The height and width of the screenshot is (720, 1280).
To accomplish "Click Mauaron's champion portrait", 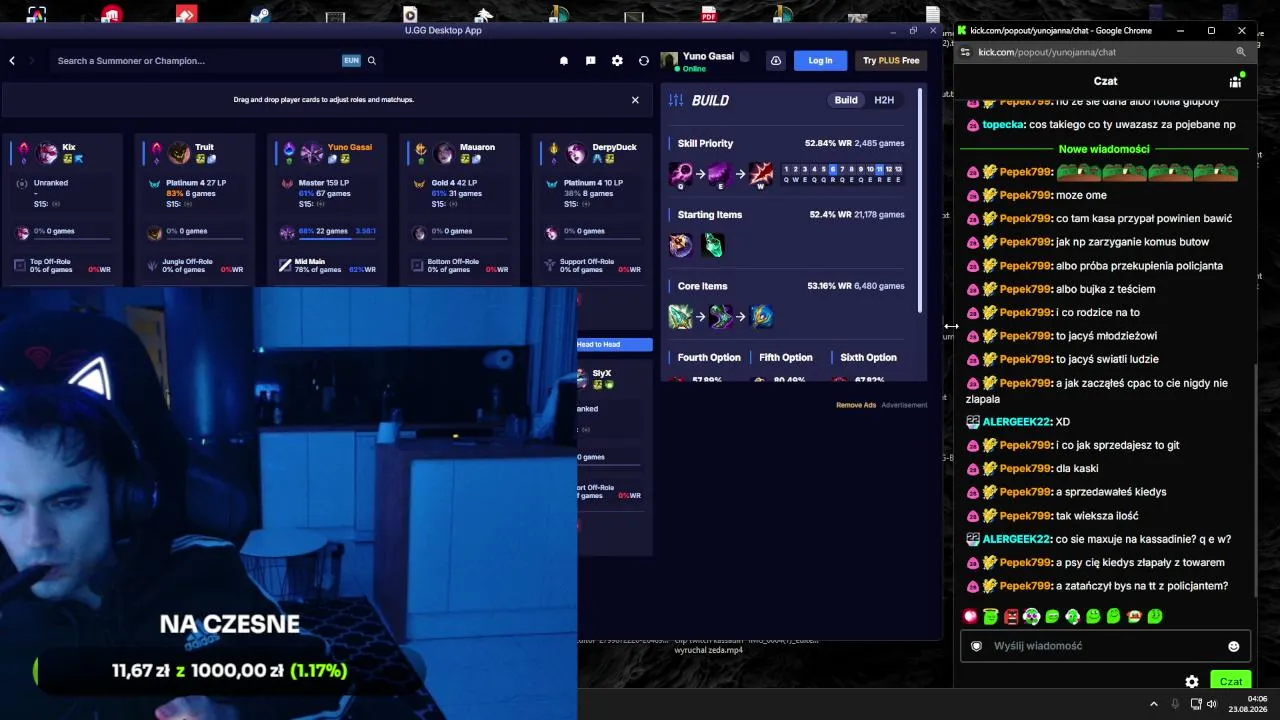I will (444, 153).
